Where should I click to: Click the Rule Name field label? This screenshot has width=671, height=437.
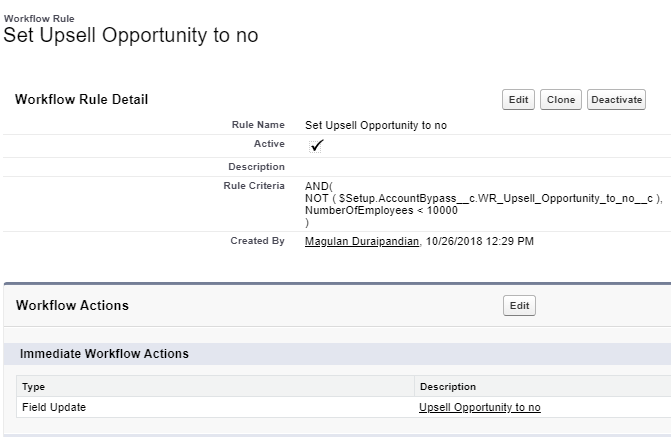(258, 125)
